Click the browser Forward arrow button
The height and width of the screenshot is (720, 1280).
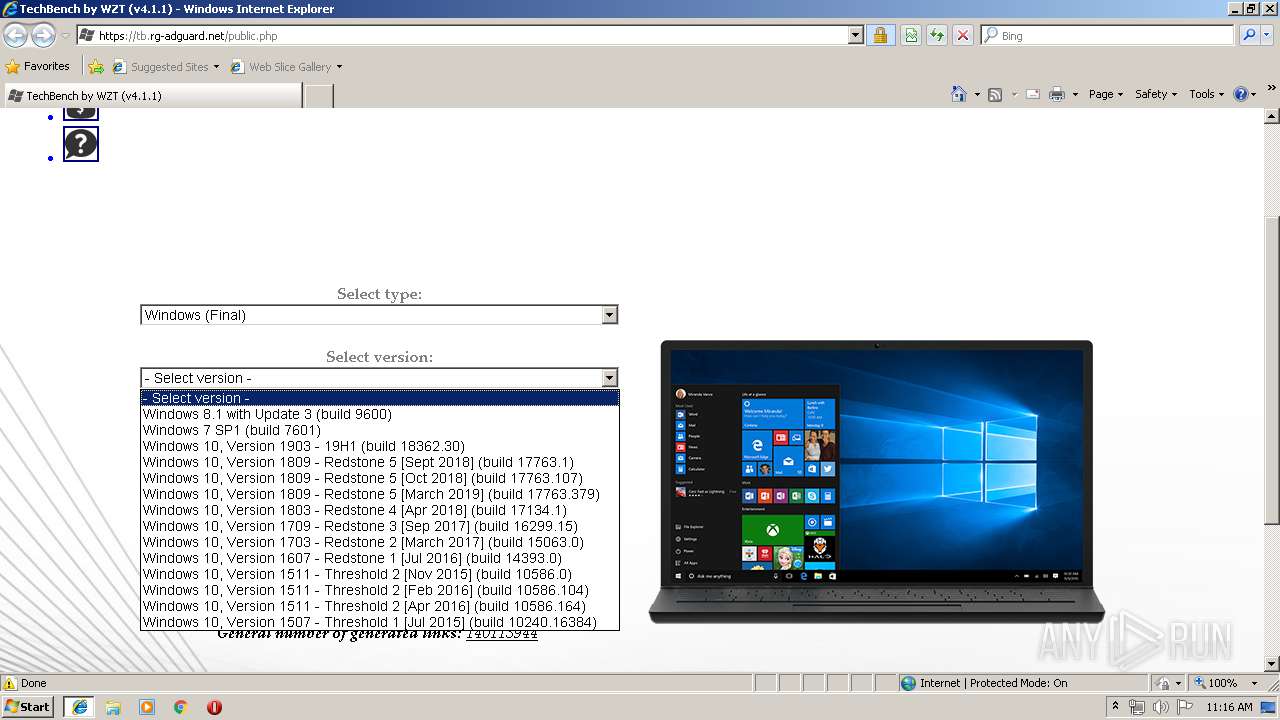43,36
